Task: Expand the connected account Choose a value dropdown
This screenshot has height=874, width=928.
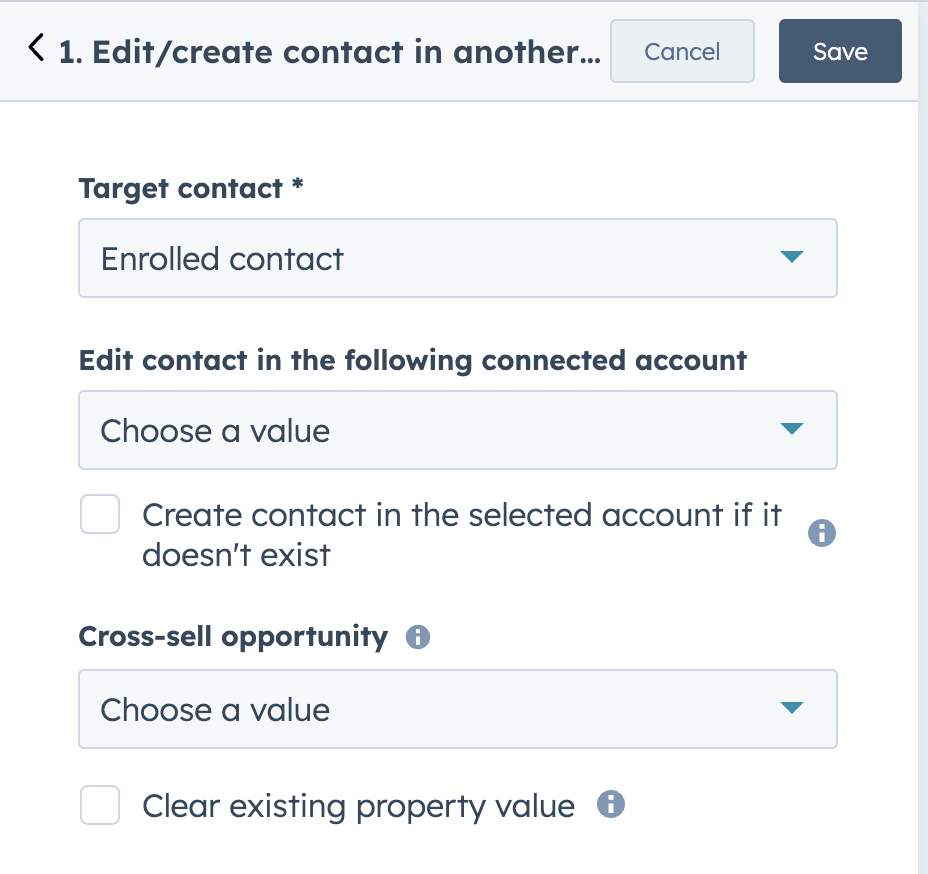Action: pyautogui.click(x=458, y=430)
